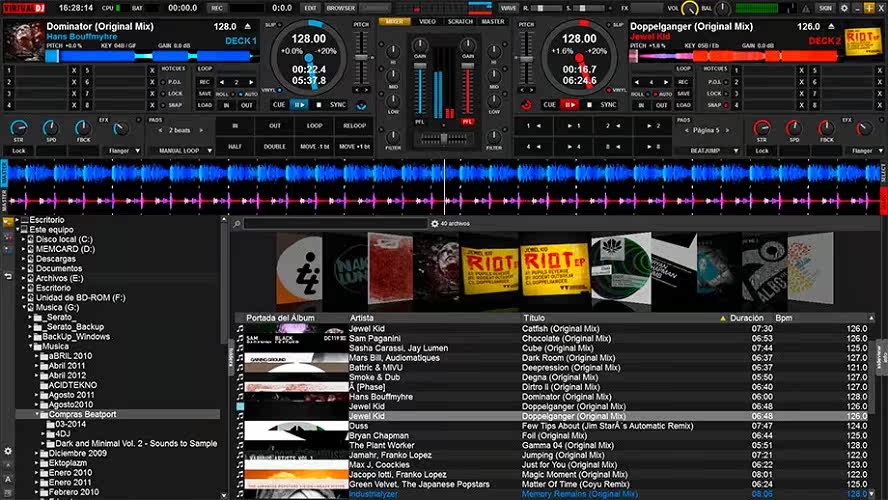
Task: Go to previous pads page before Página 5
Action: [686, 130]
